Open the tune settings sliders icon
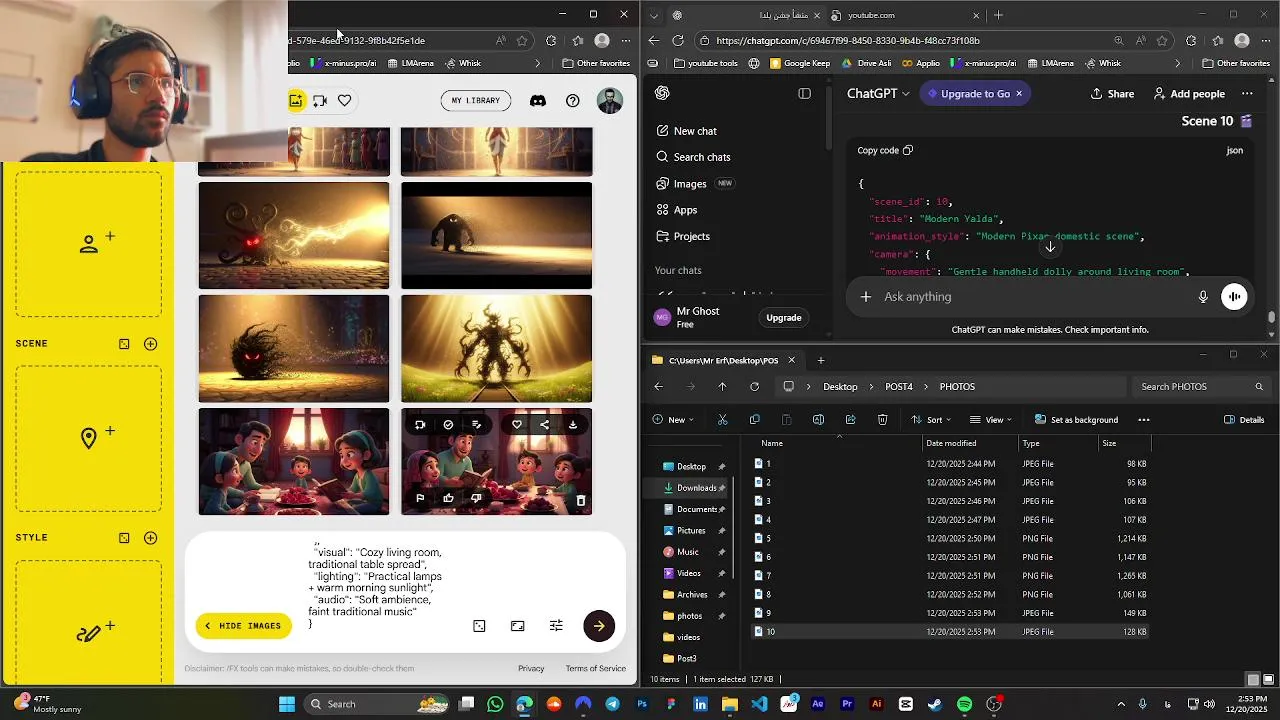Image resolution: width=1280 pixels, height=720 pixels. [556, 626]
